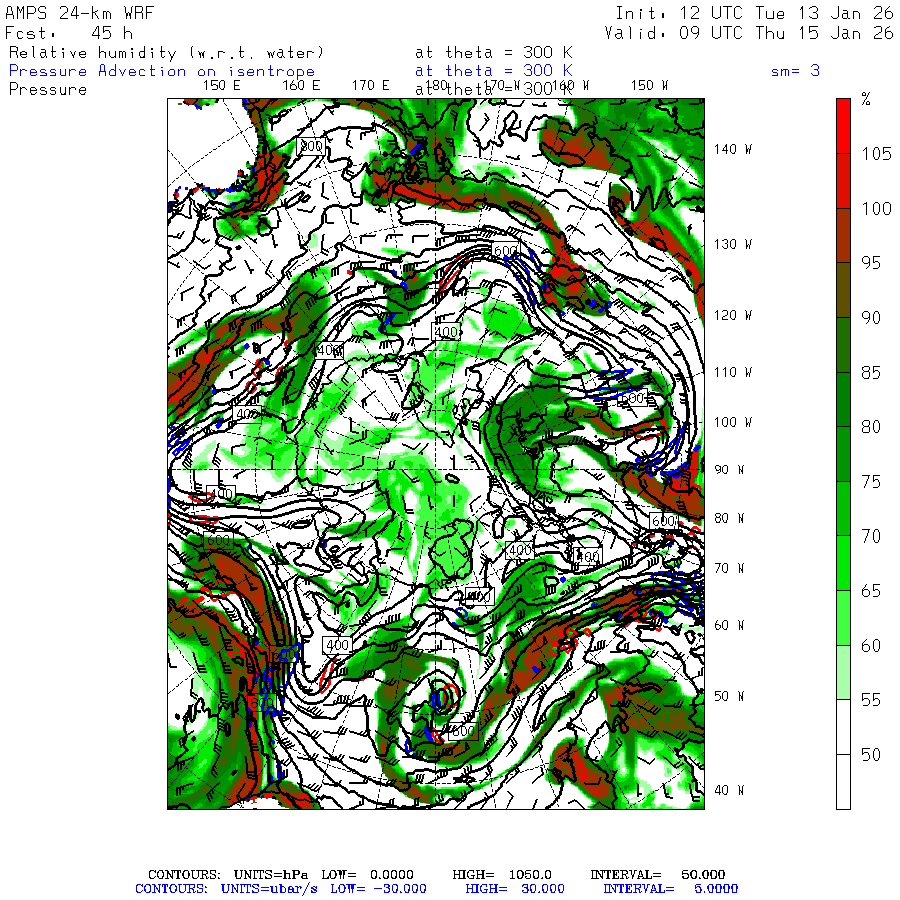Pick the pale green 55–60 colorbar segment
Viewport: 900px width, 900px height.
[843, 672]
